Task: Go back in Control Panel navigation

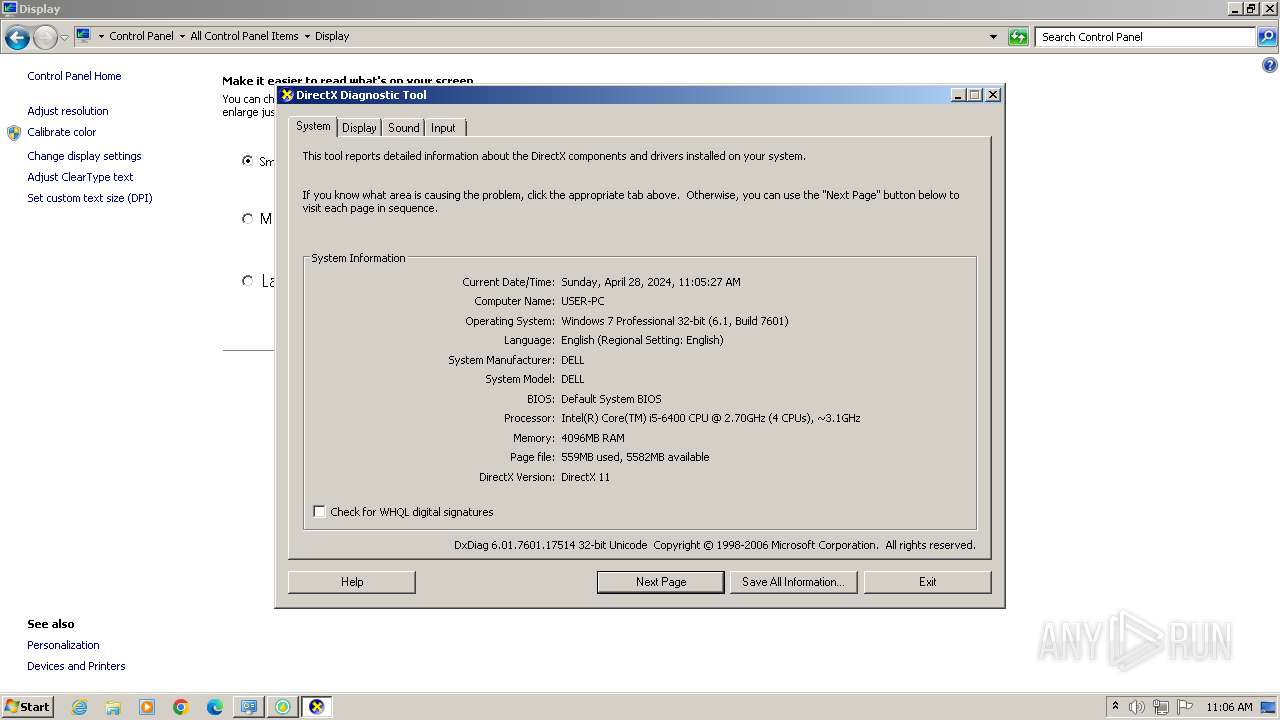Action: pos(17,38)
